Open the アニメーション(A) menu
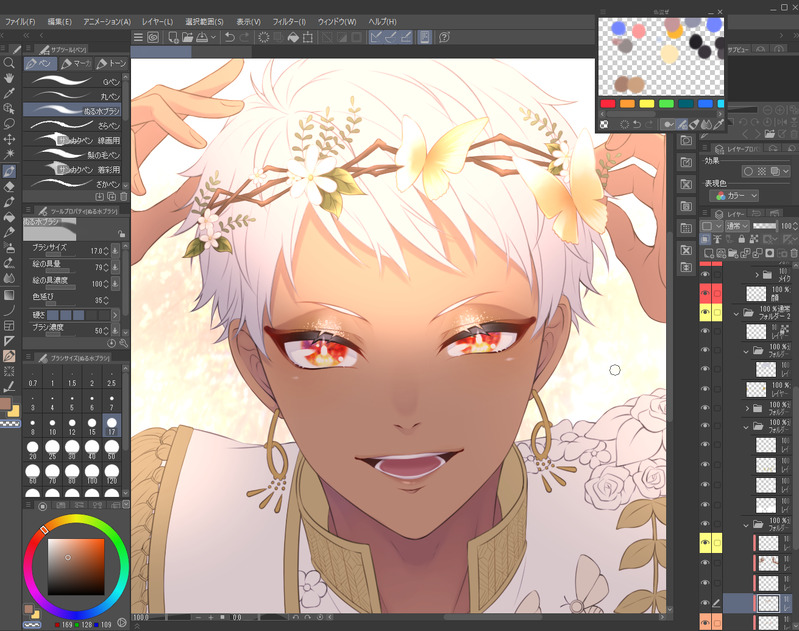This screenshot has width=799, height=631. 107,22
